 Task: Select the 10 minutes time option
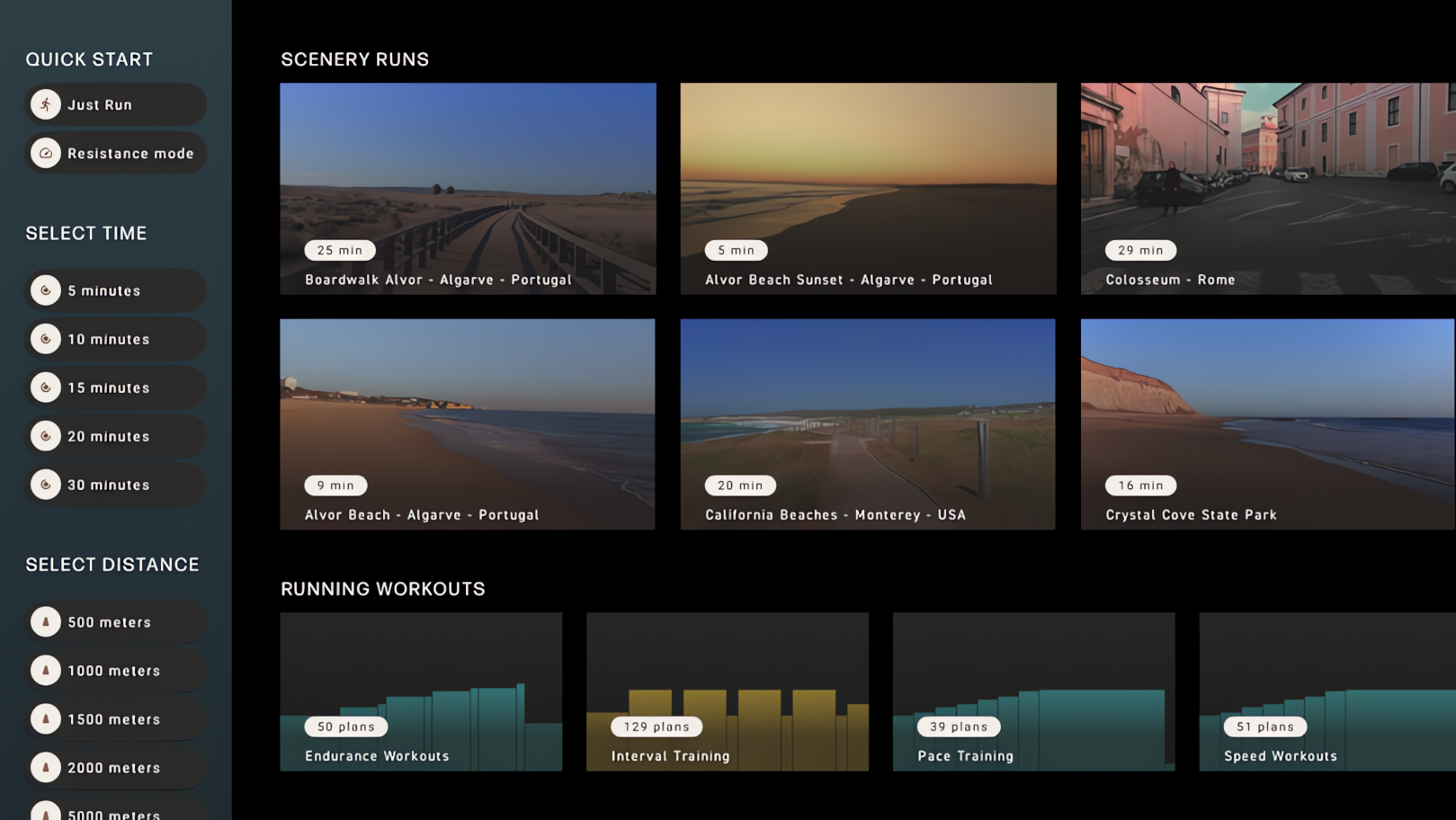click(x=115, y=339)
